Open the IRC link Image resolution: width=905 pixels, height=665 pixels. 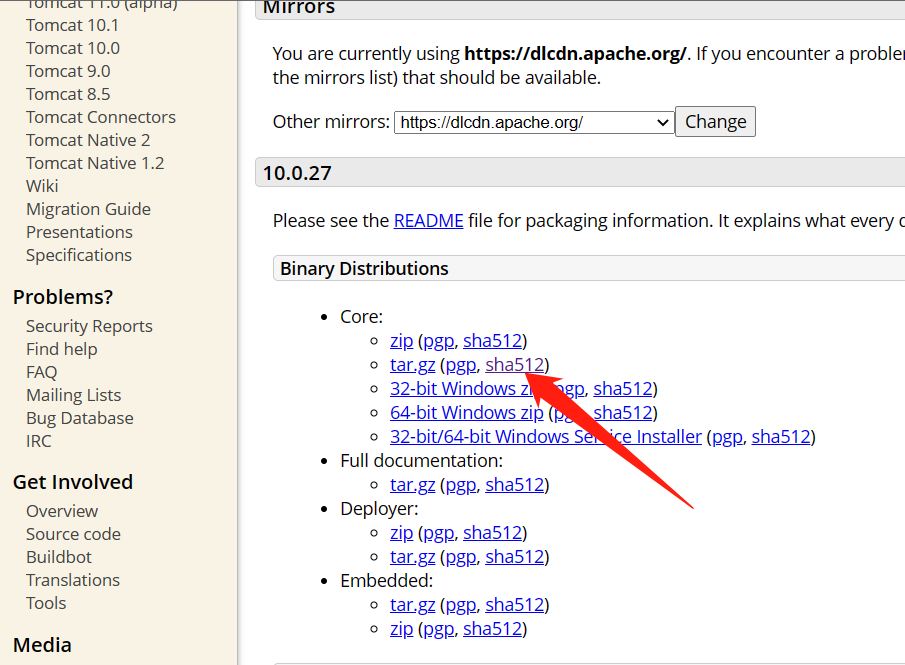39,442
